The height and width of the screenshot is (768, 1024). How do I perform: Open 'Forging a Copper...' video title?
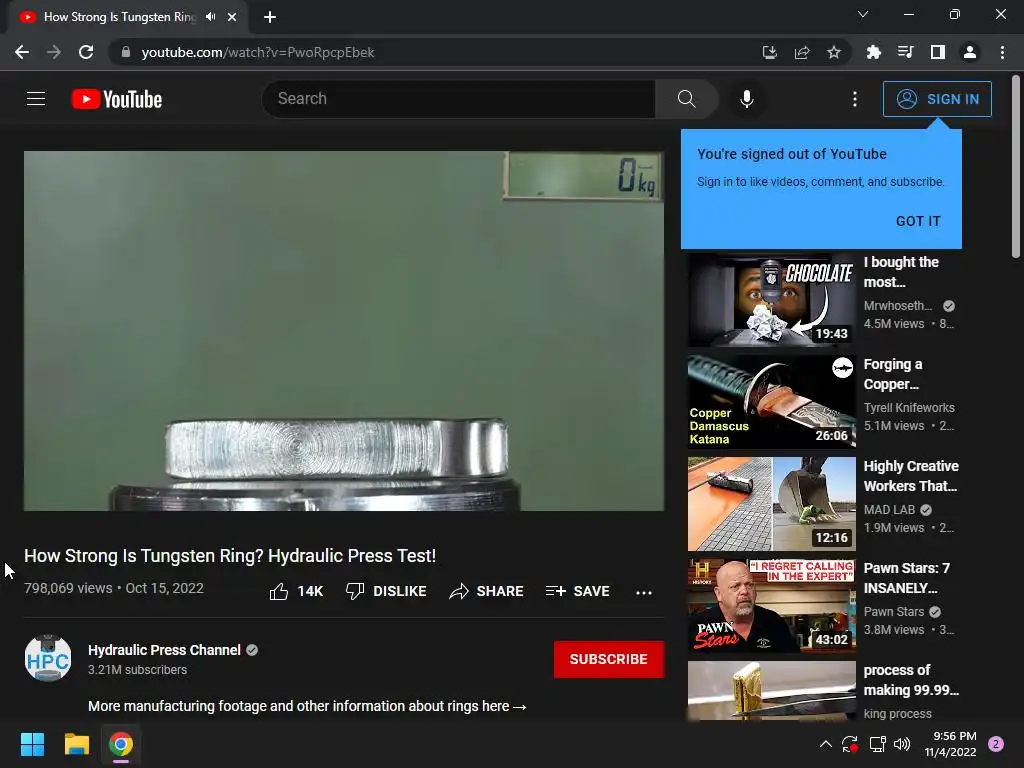coord(893,374)
